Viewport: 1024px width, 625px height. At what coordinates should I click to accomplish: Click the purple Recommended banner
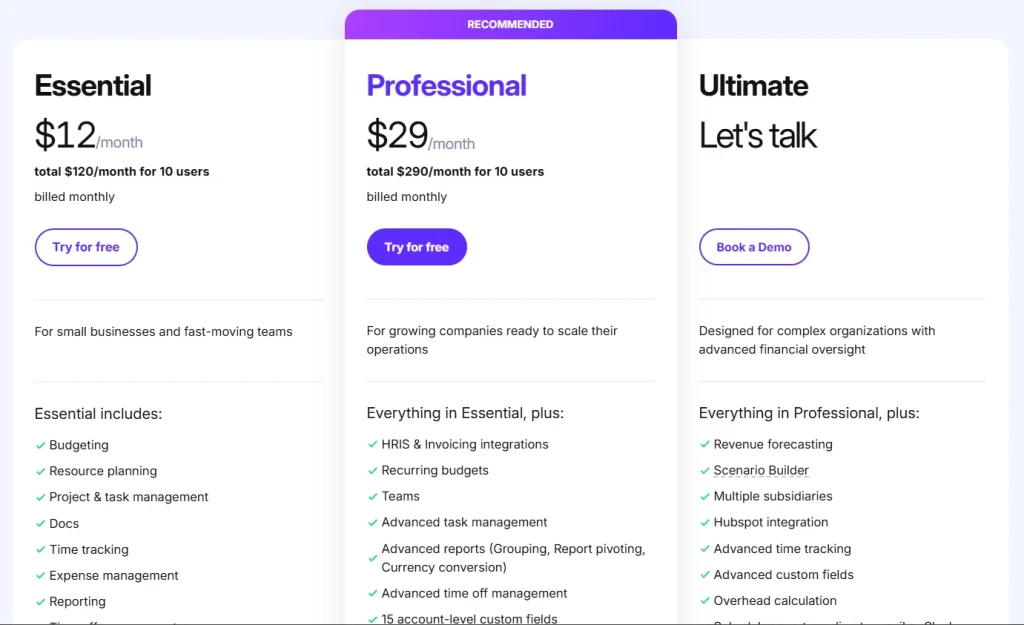[x=510, y=24]
